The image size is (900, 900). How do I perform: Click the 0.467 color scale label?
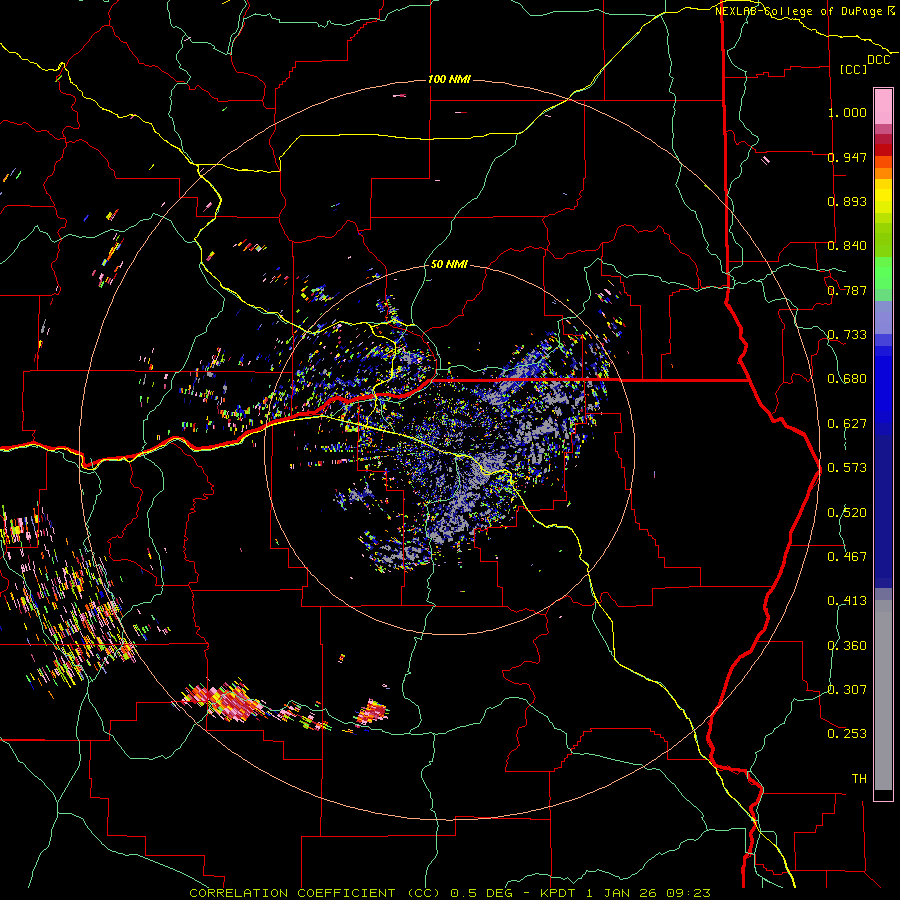coord(847,557)
